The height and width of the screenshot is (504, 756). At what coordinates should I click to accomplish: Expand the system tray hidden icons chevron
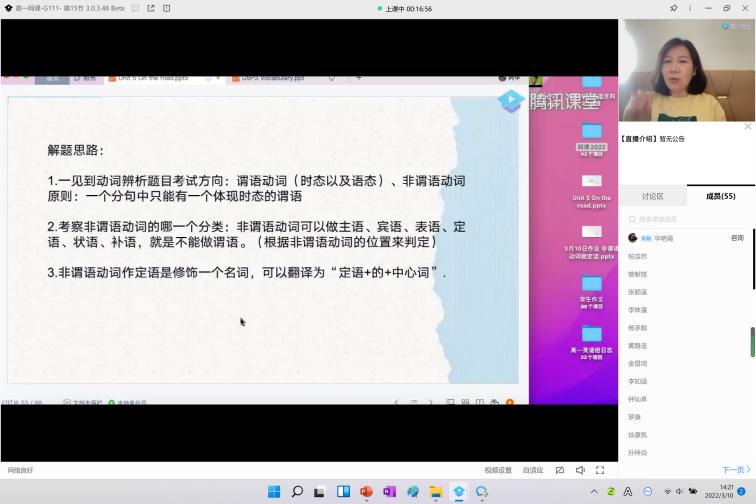(x=594, y=492)
